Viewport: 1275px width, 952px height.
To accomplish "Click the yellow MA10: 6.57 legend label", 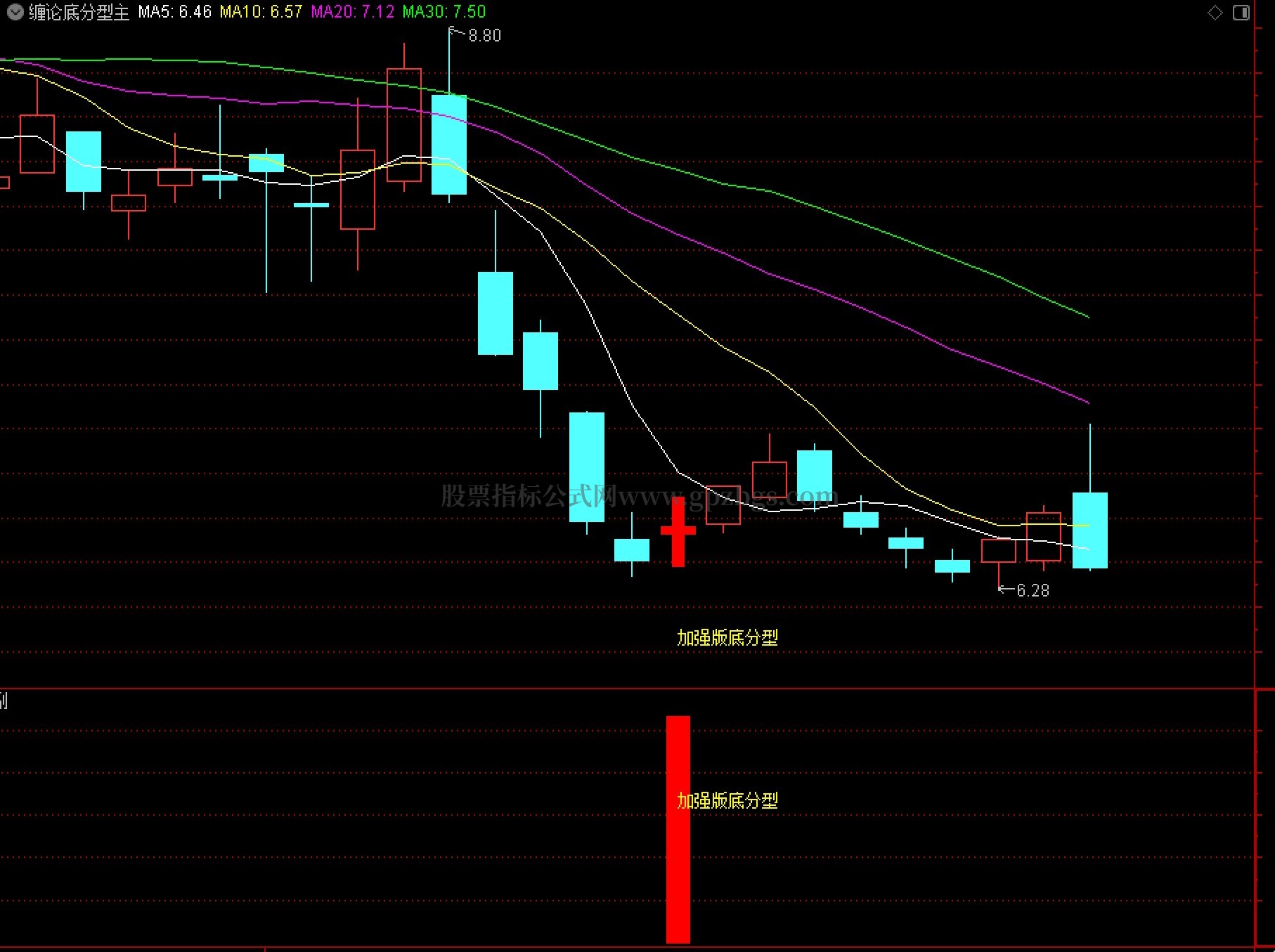I will click(261, 12).
